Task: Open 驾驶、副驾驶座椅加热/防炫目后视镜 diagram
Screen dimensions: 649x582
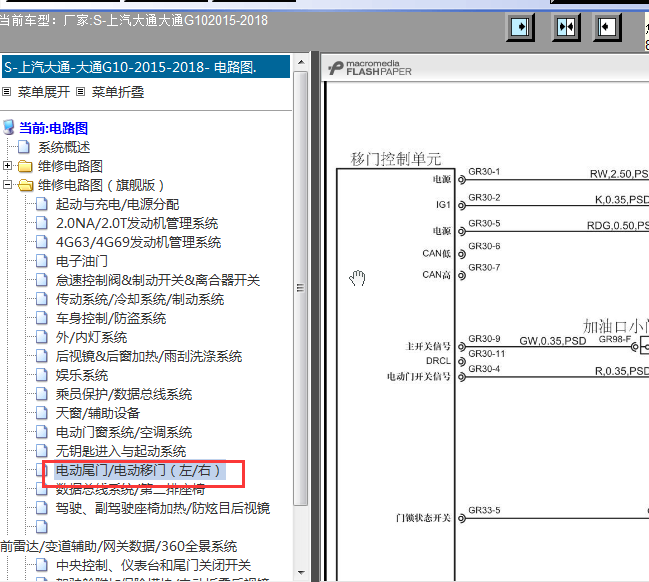Action: (x=163, y=508)
